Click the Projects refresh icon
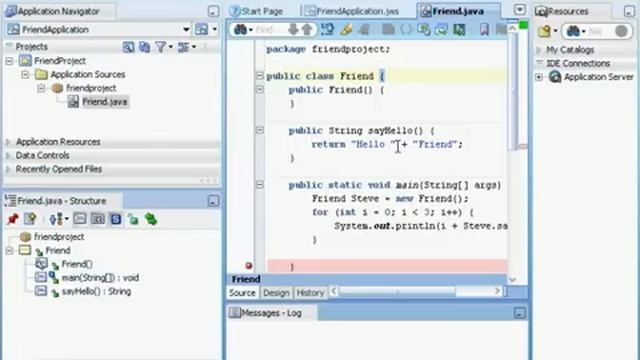Image resolution: width=640 pixels, height=360 pixels. [x=144, y=47]
